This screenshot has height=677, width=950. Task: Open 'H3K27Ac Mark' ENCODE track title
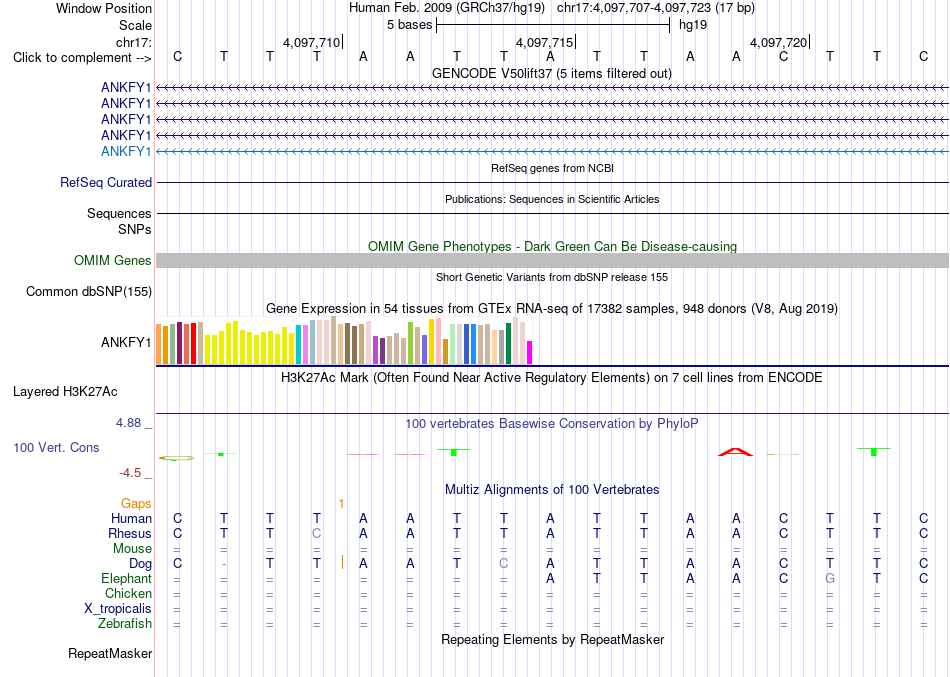[552, 378]
